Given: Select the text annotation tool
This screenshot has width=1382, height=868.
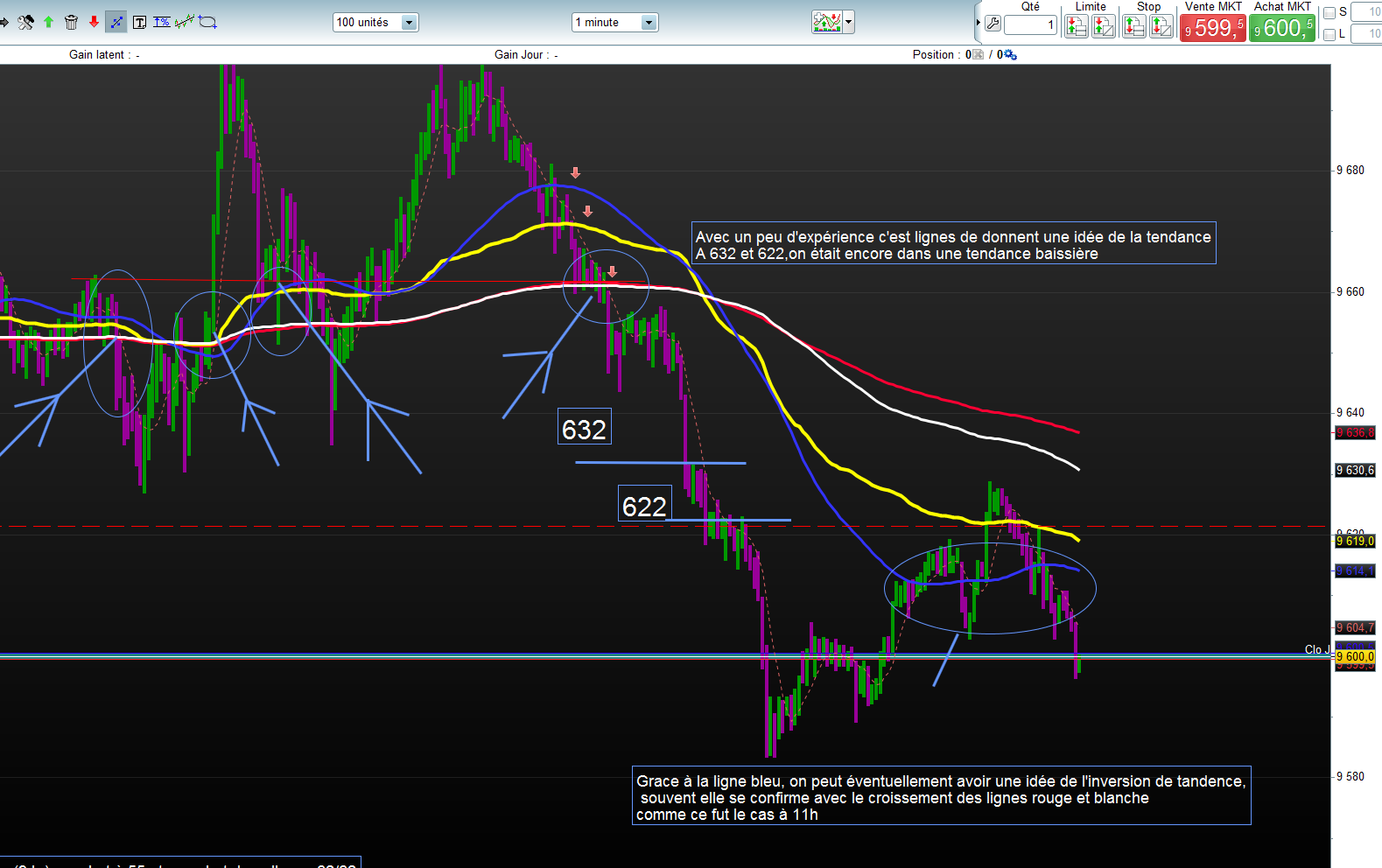Looking at the screenshot, I should click(x=139, y=22).
